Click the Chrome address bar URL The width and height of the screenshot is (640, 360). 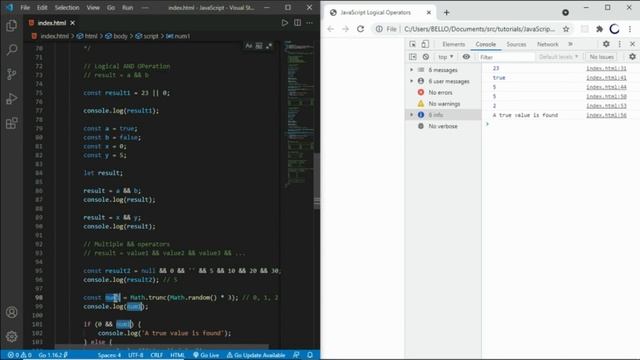click(x=479, y=29)
